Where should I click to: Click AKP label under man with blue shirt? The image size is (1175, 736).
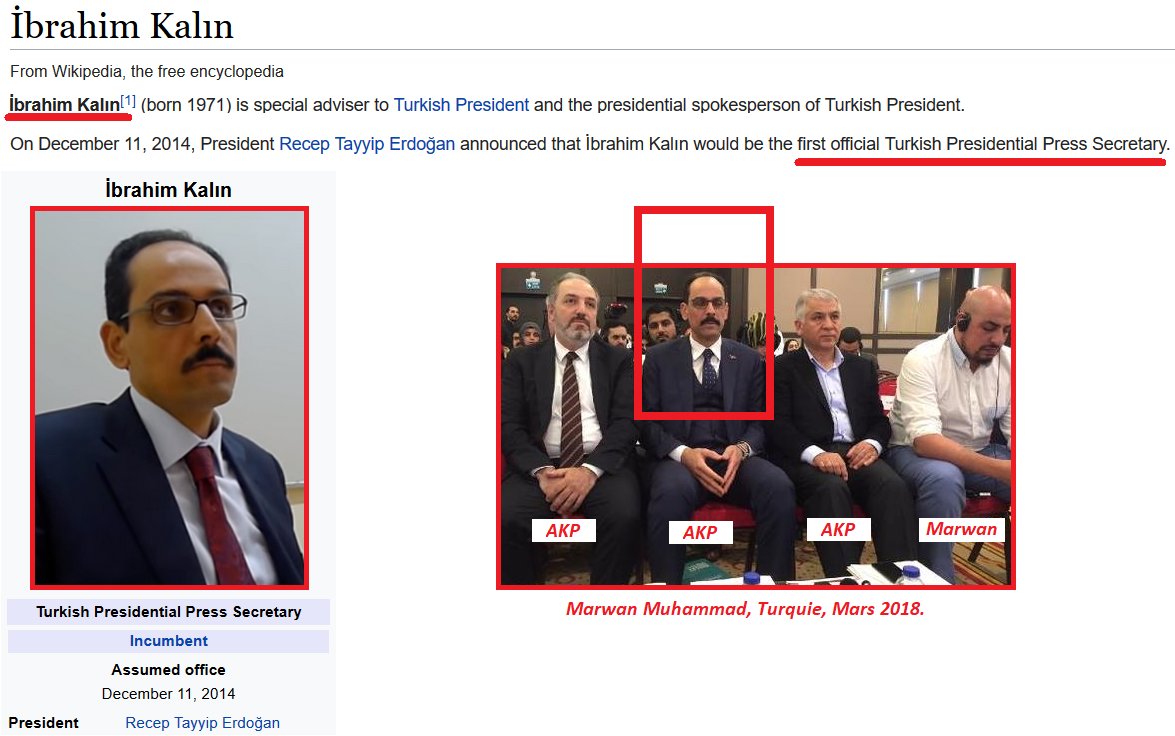(x=838, y=530)
